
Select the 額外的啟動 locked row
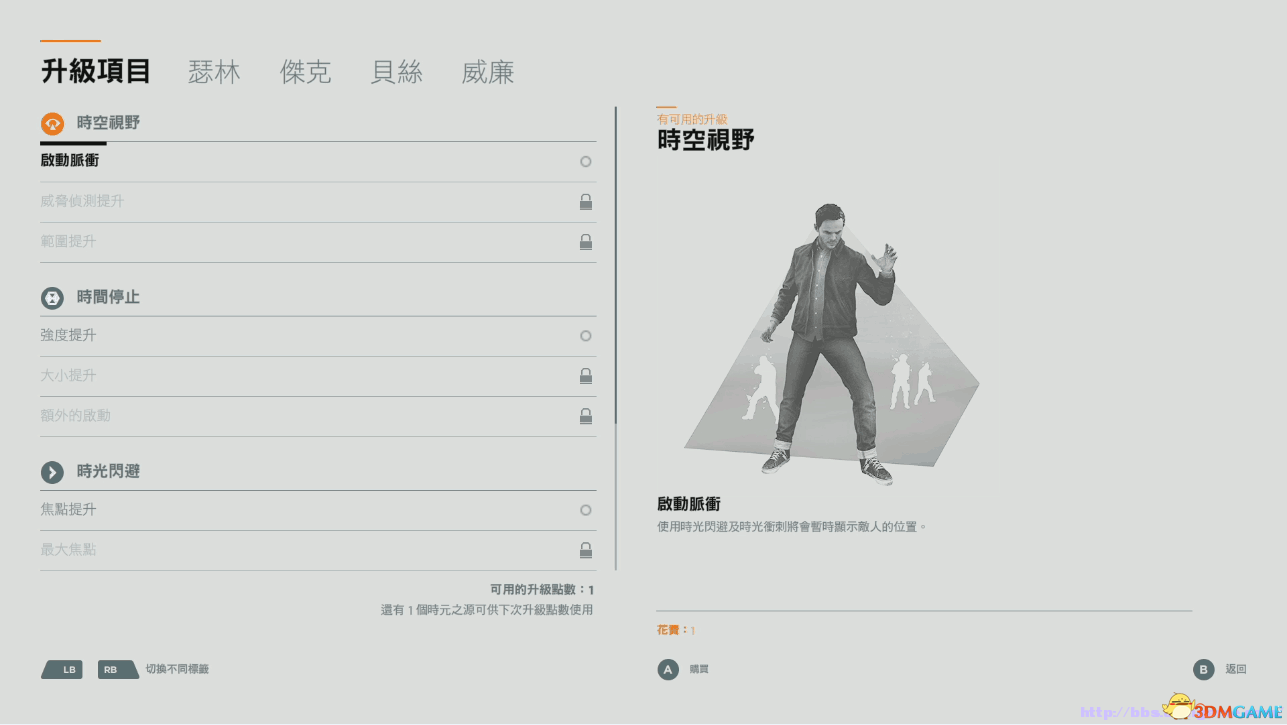coord(318,416)
